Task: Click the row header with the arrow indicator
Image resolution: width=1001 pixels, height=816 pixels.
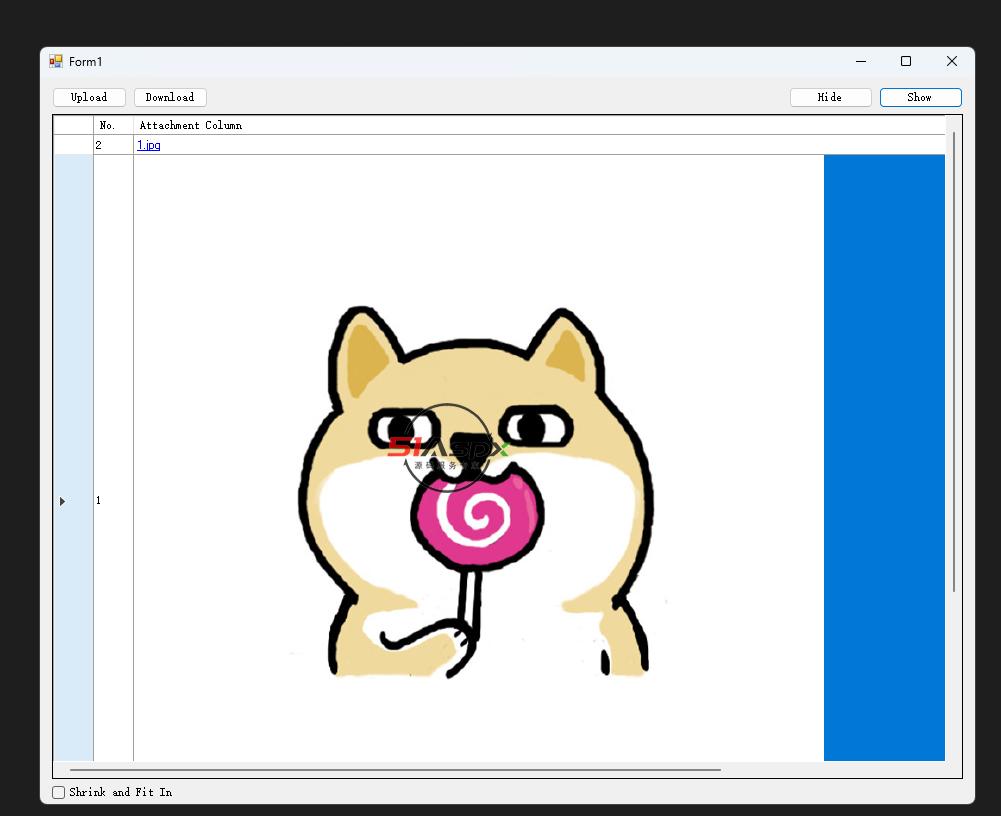Action: point(73,500)
